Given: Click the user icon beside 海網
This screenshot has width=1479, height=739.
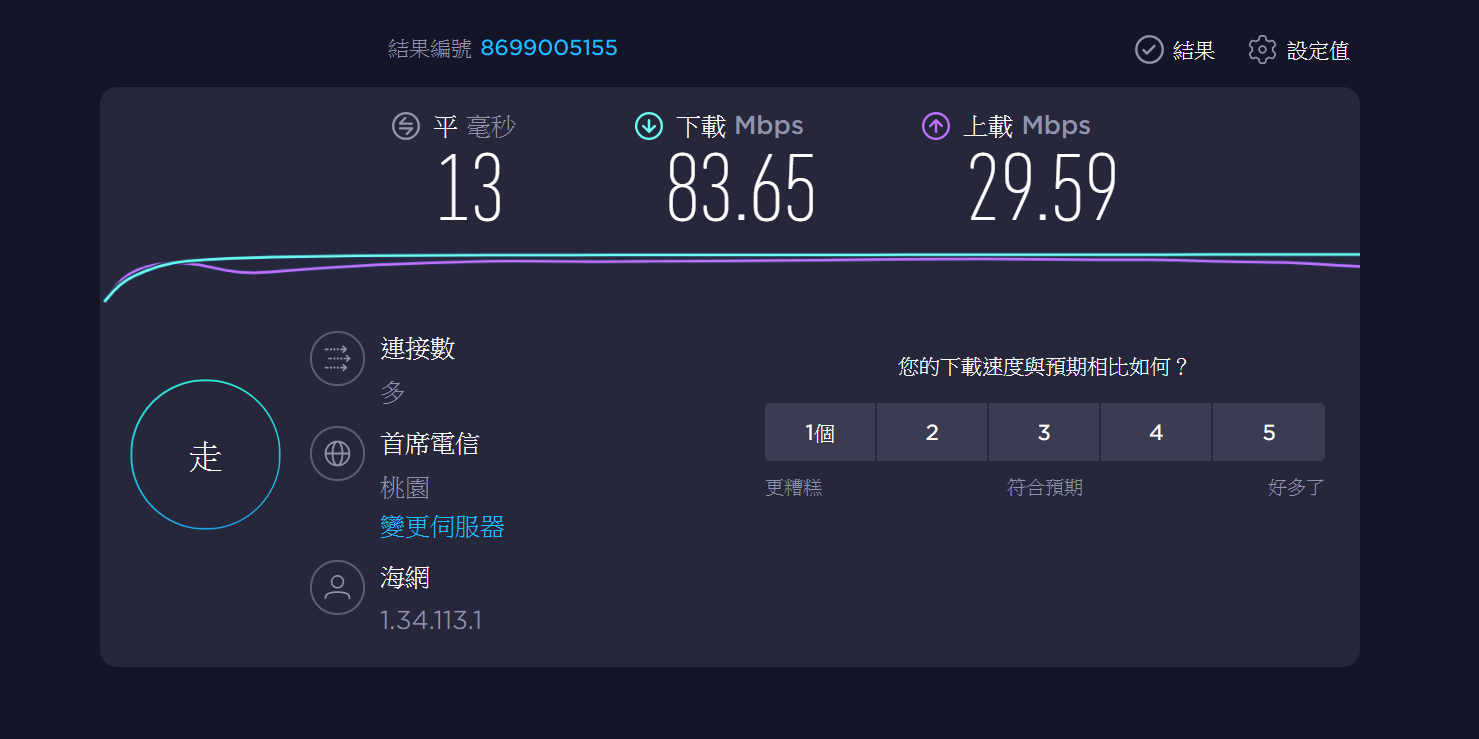Looking at the screenshot, I should pos(337,587).
